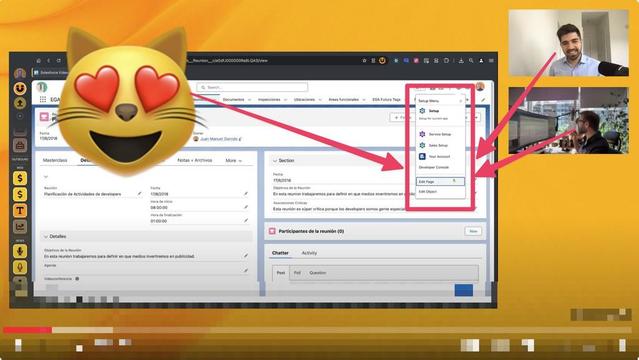Choose Developer Console from the Setup Menu
The width and height of the screenshot is (639, 360).
coord(434,167)
